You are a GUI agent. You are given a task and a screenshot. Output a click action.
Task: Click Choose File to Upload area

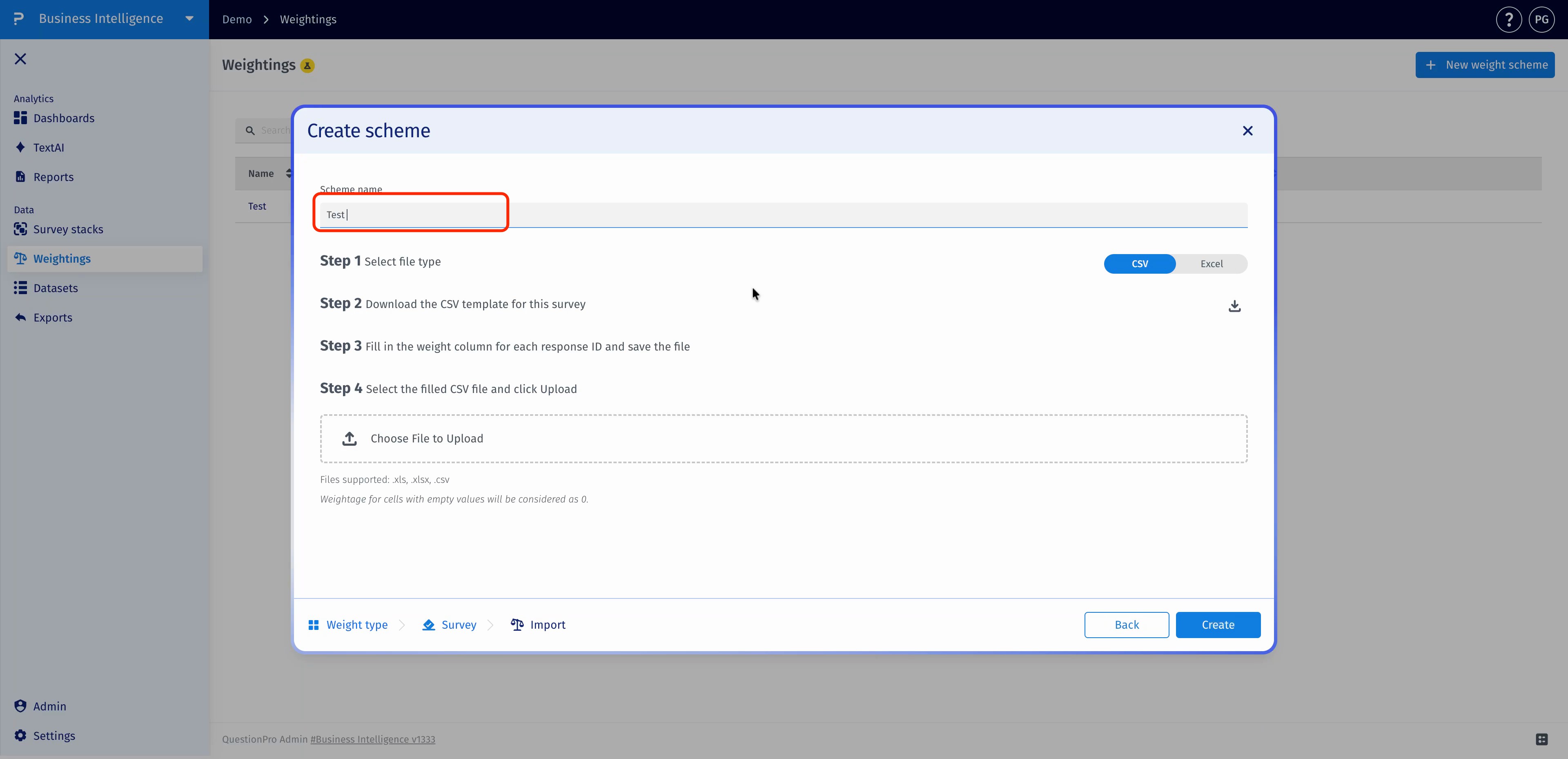784,439
